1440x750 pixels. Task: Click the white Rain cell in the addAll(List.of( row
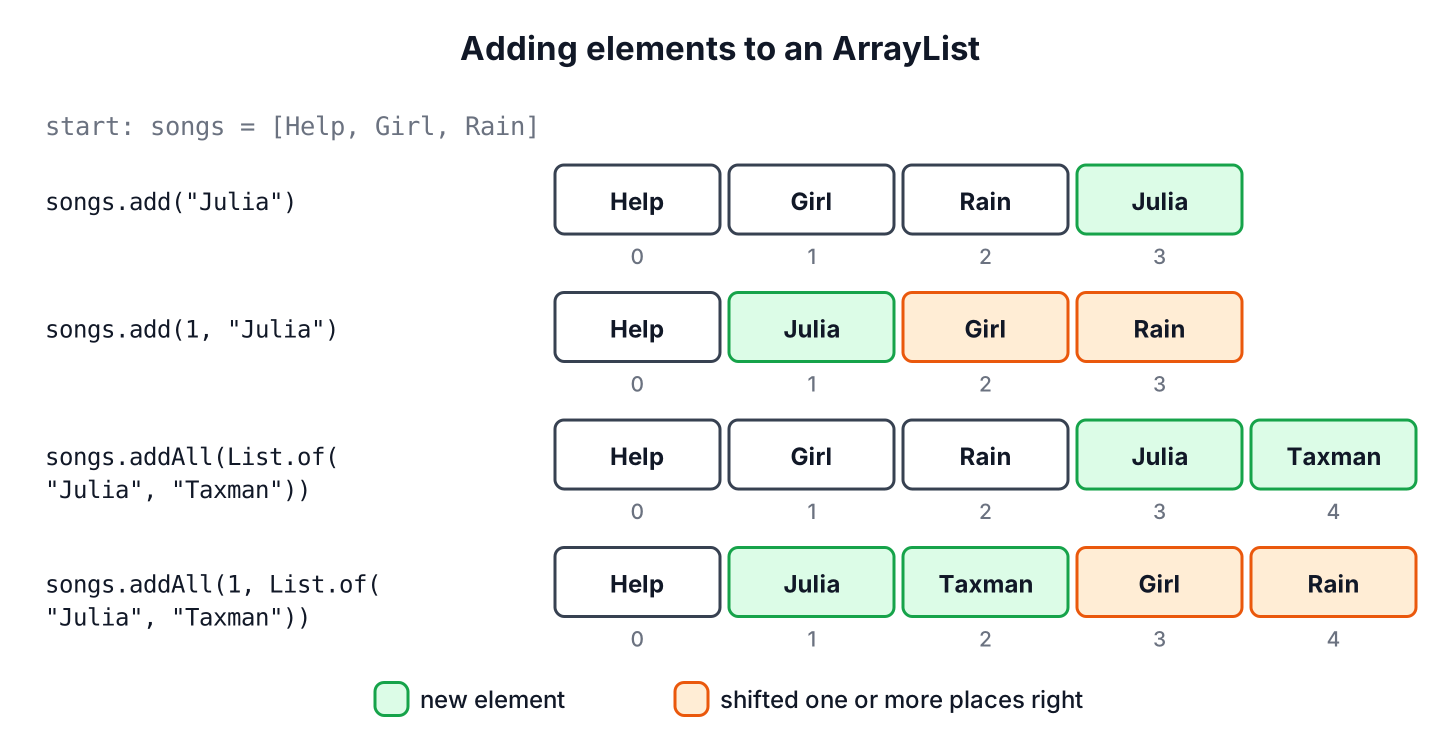point(985,455)
